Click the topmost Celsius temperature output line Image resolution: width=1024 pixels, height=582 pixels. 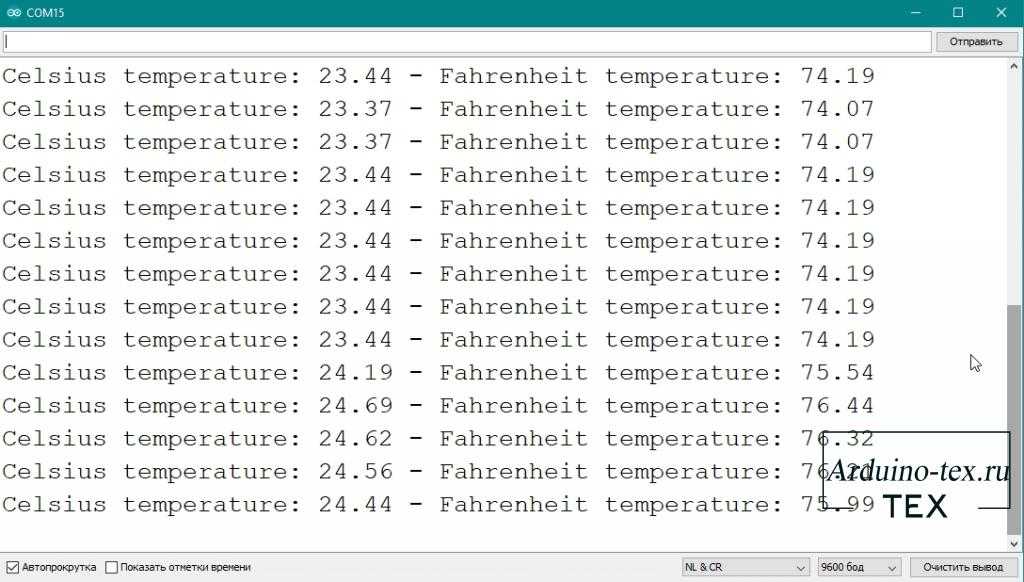tap(437, 76)
